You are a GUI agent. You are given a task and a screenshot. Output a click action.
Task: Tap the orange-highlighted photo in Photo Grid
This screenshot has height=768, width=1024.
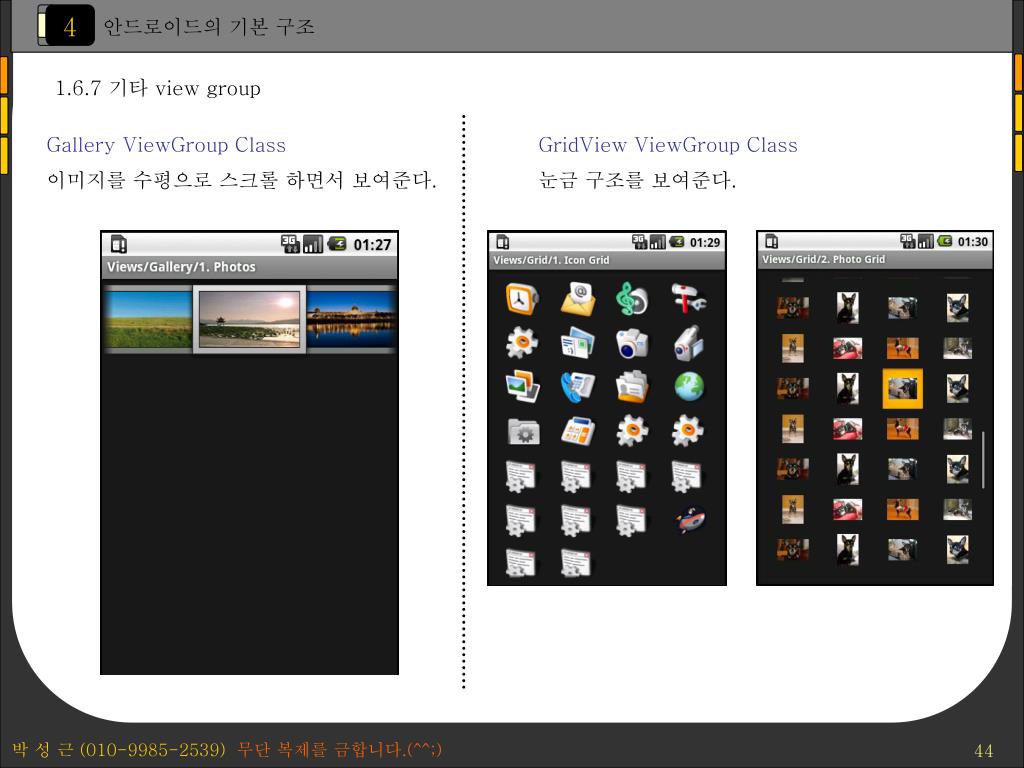[903, 389]
